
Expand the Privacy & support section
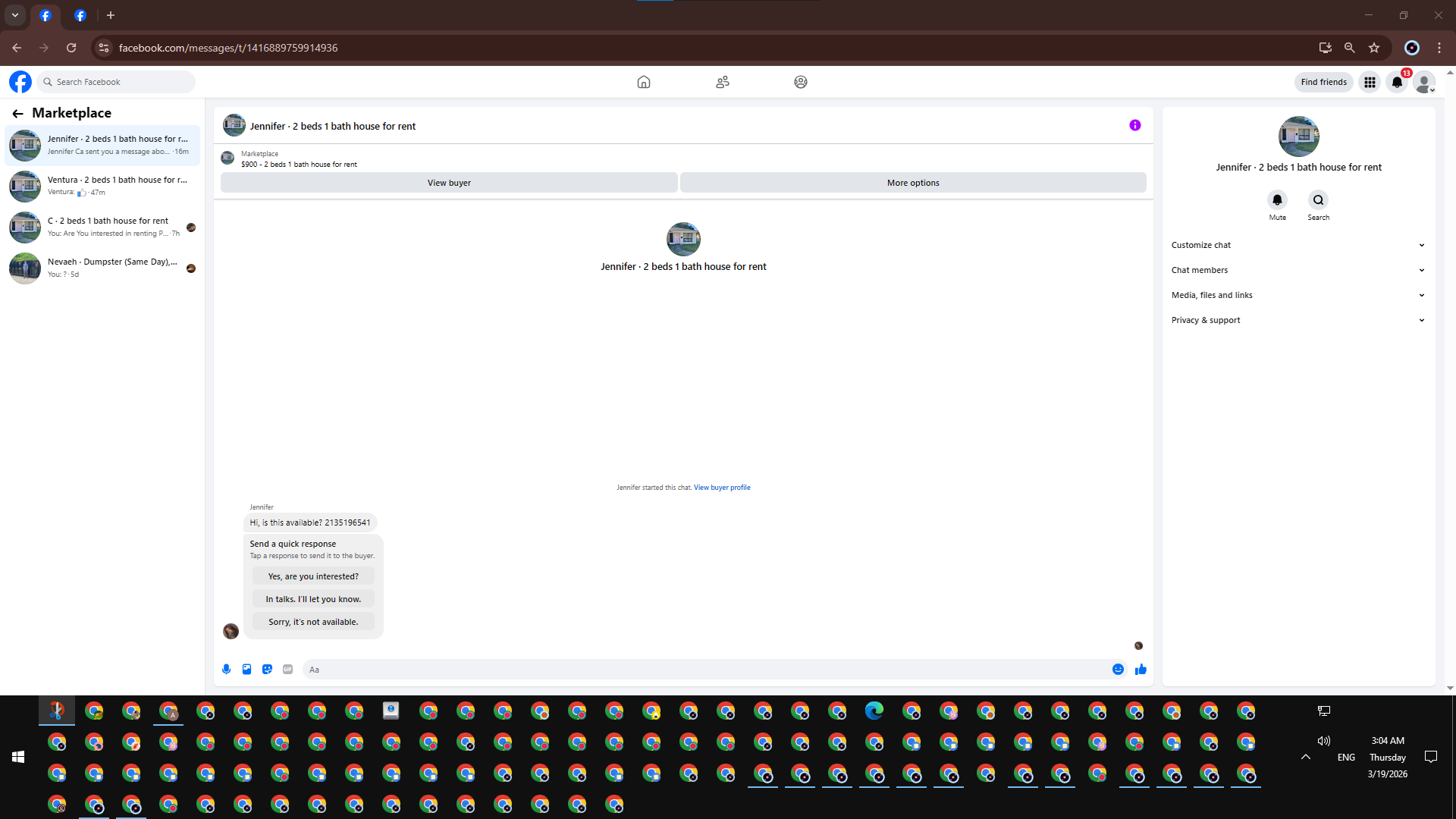1298,320
